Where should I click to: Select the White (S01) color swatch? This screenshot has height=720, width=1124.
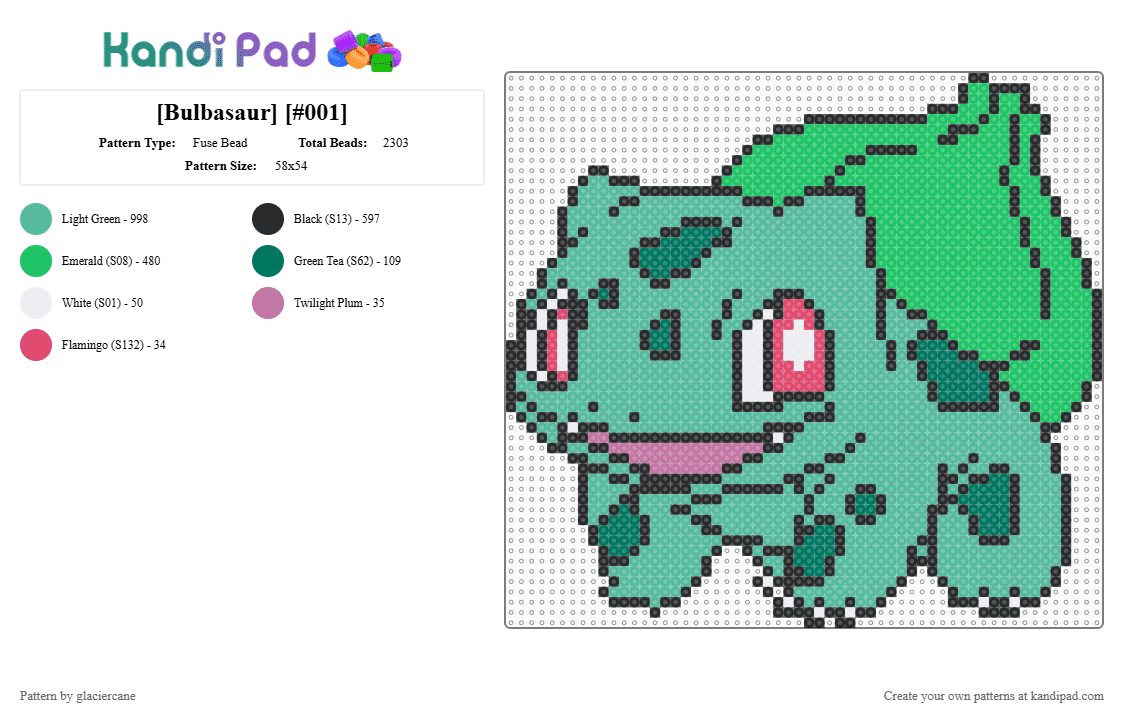tap(36, 303)
